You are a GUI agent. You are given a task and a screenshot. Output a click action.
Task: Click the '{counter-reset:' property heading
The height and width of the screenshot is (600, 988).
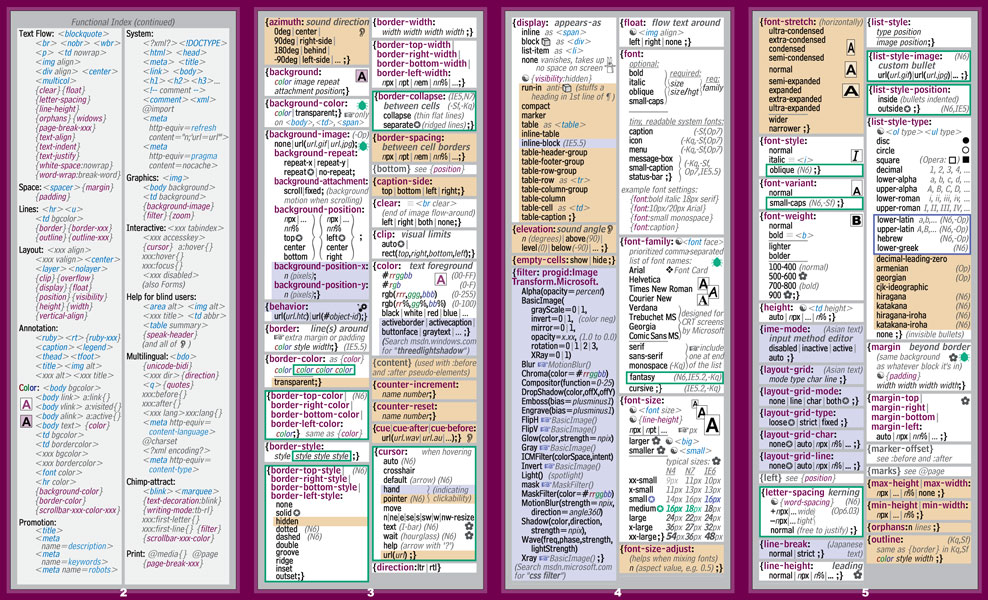point(406,407)
